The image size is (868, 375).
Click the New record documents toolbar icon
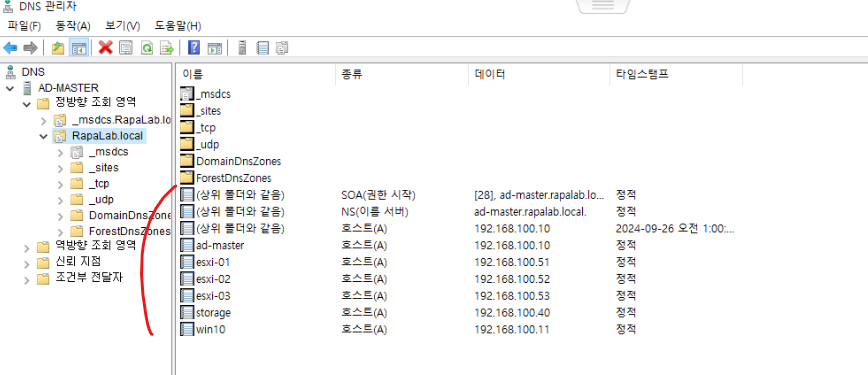tap(282, 48)
